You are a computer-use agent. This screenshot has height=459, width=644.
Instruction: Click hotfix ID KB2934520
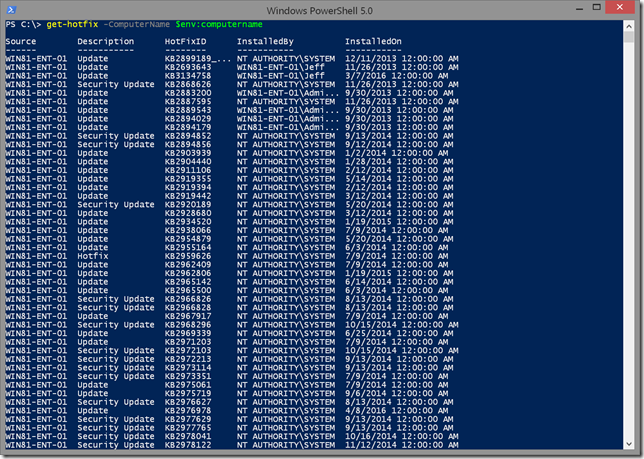(x=188, y=222)
